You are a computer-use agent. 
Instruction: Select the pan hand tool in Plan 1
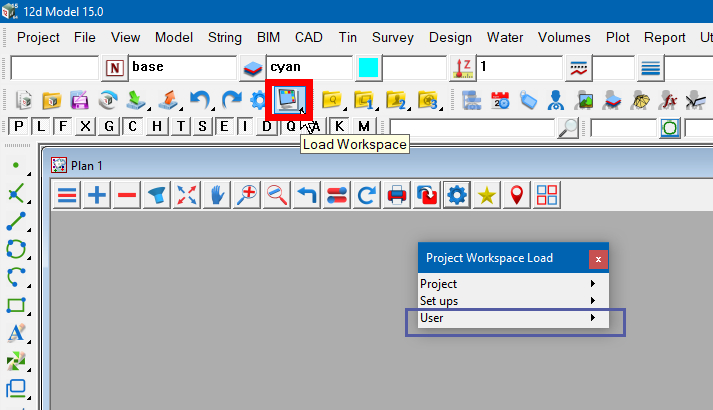tap(217, 195)
